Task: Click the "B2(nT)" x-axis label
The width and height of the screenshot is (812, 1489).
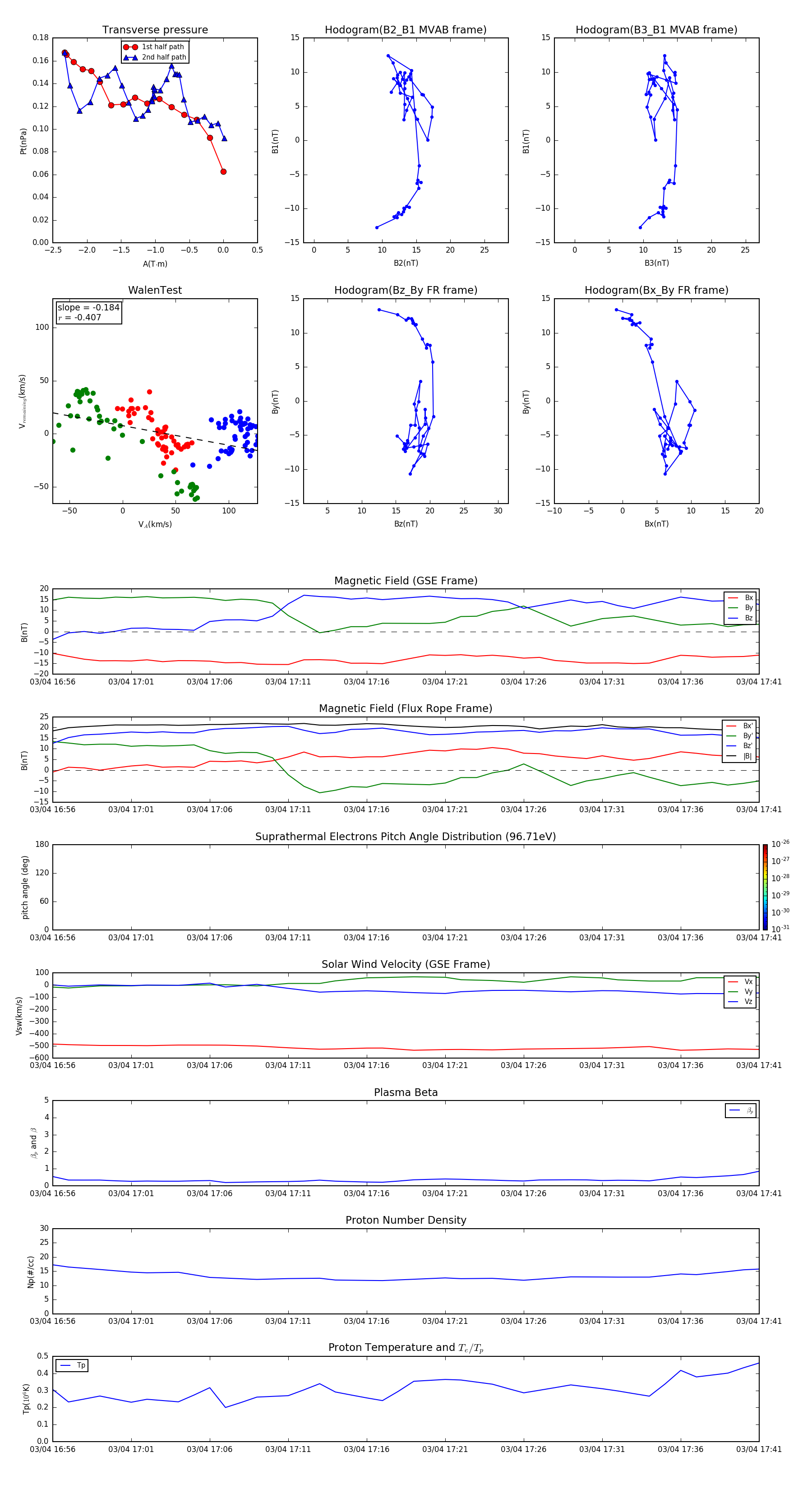Action: pos(406,263)
